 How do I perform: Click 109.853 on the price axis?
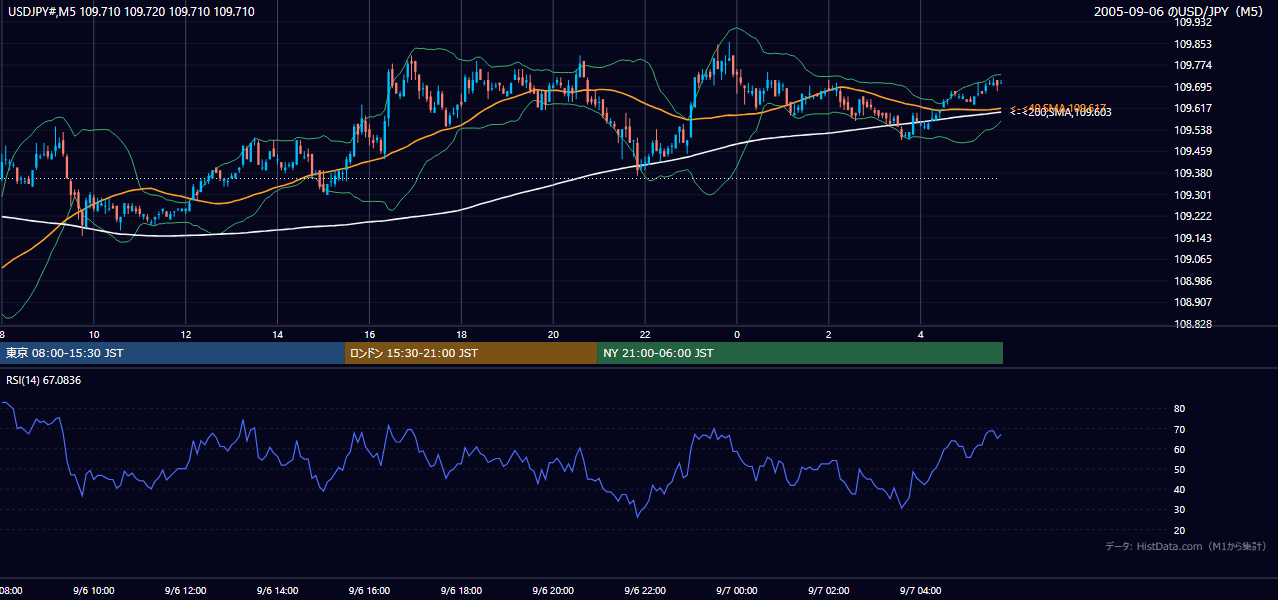1192,44
